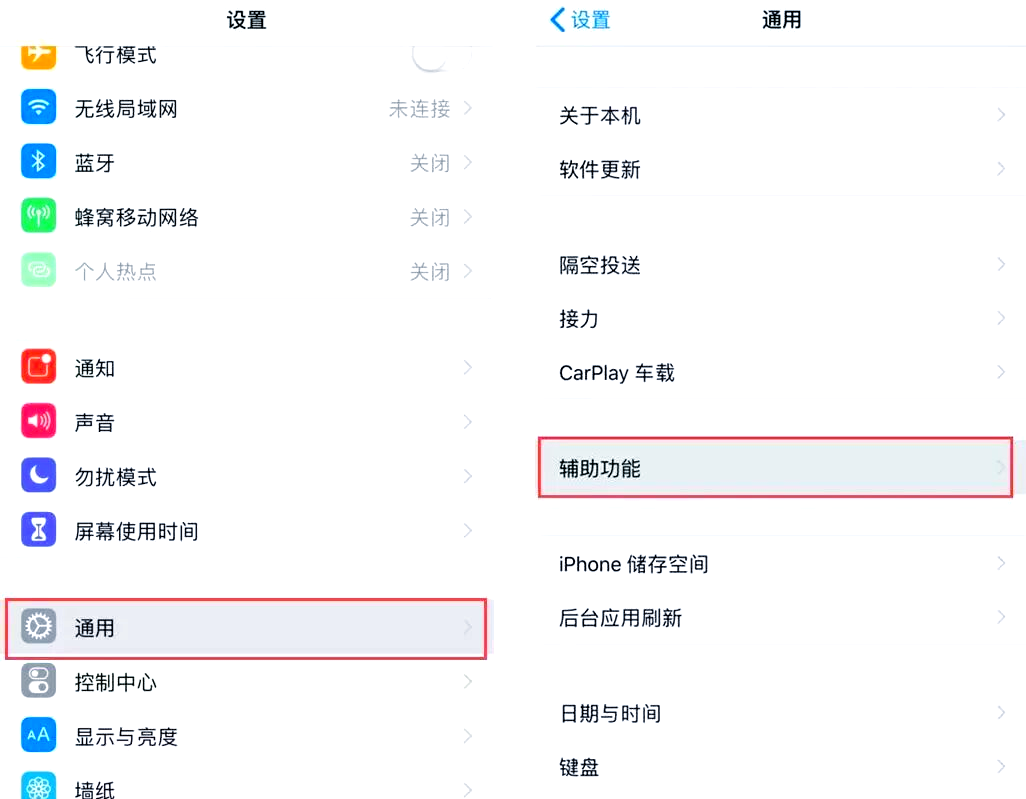Tap the Sounds (声音) speaker icon

[38, 422]
